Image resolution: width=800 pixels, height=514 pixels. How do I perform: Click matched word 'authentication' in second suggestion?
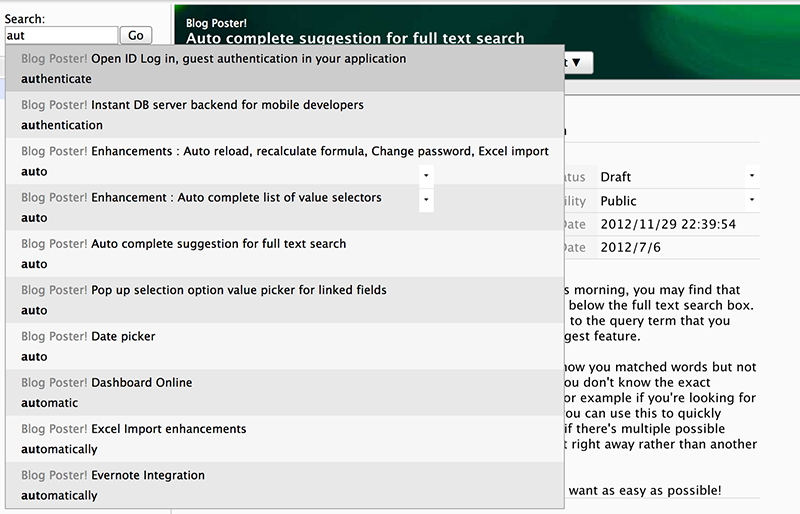[x=62, y=125]
